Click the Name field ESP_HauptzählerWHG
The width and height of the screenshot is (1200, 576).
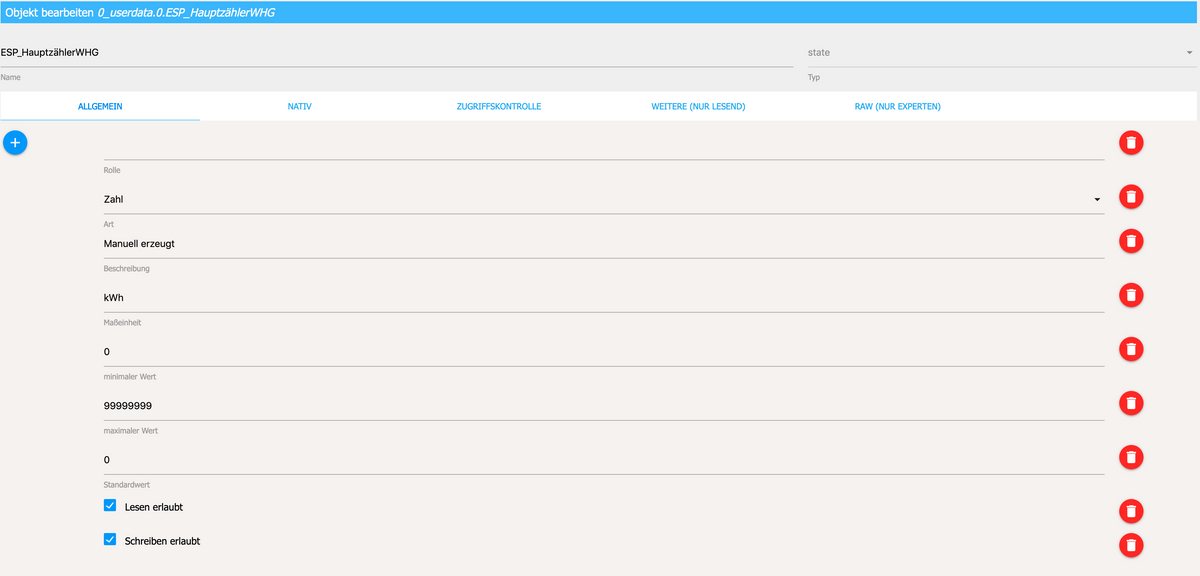397,53
